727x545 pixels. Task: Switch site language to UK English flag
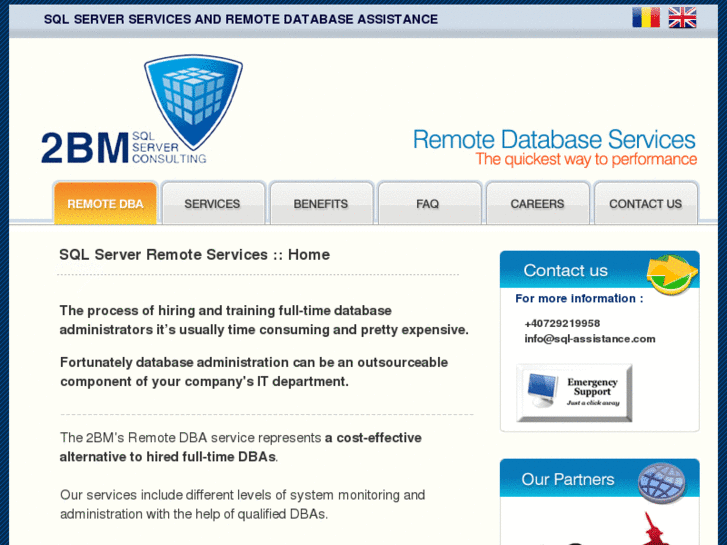(x=682, y=18)
